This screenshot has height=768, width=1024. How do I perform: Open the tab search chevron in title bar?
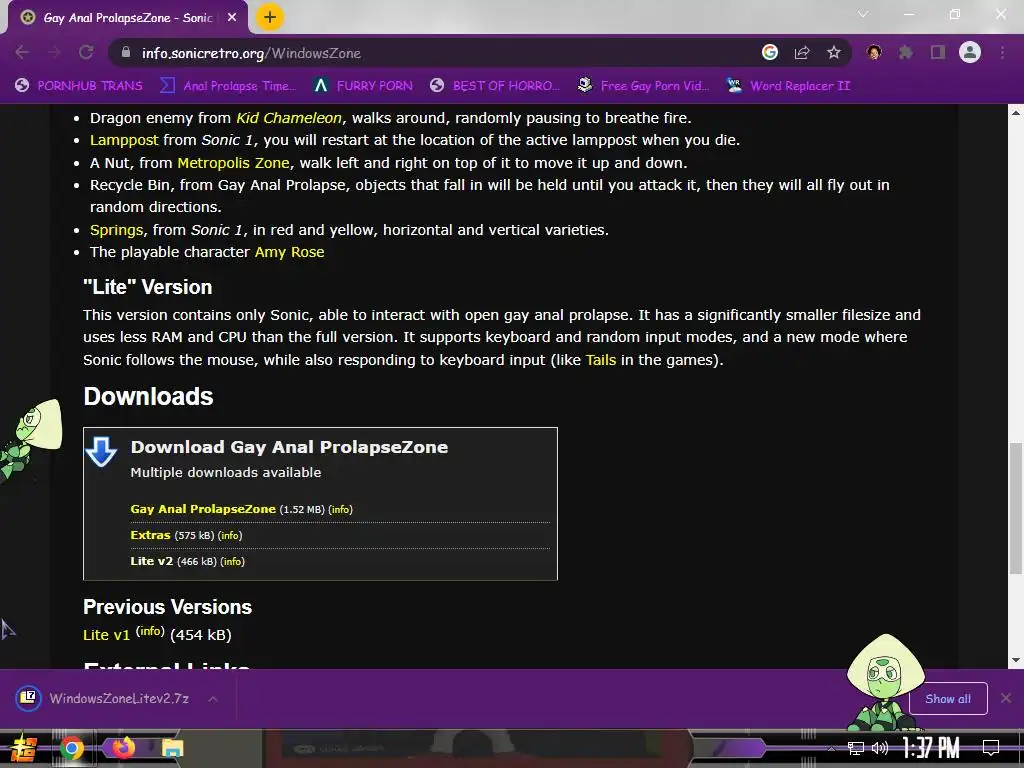863,14
